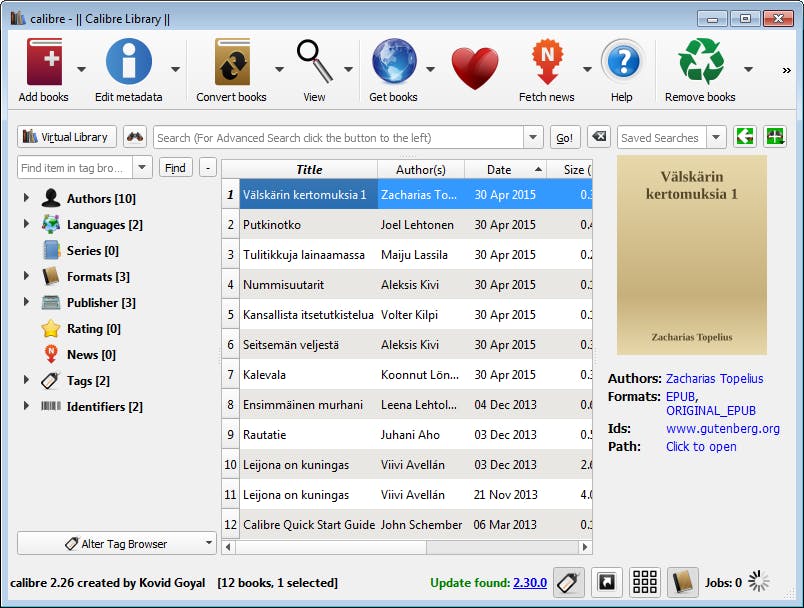Open the search history dropdown arrow
Viewport: 804px width, 608px height.
click(533, 137)
